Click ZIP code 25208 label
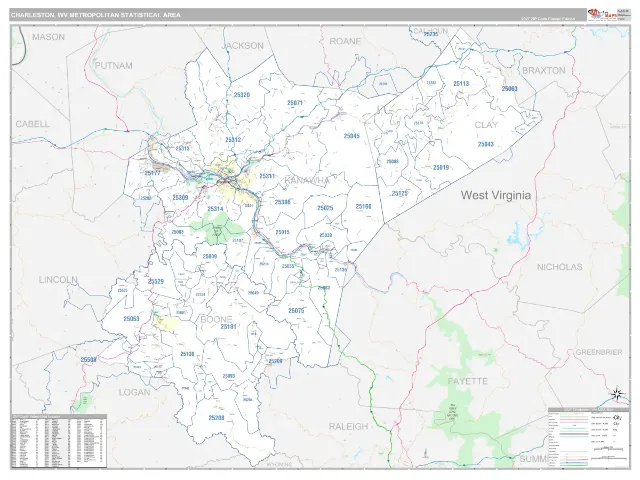640x480 pixels. [216, 418]
